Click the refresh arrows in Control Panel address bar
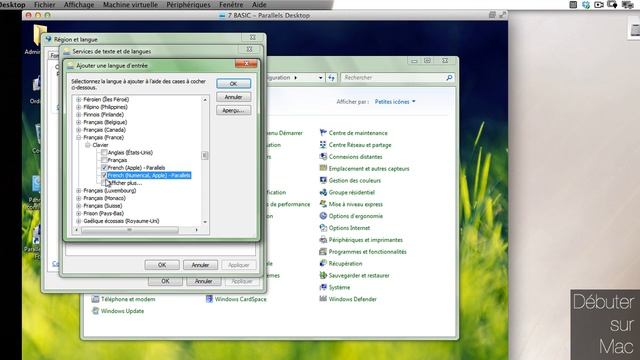 331,78
